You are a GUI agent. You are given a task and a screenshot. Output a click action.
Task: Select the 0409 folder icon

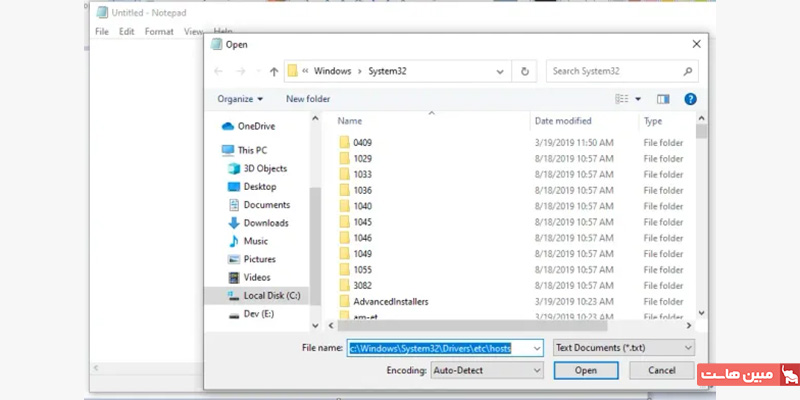(345, 142)
